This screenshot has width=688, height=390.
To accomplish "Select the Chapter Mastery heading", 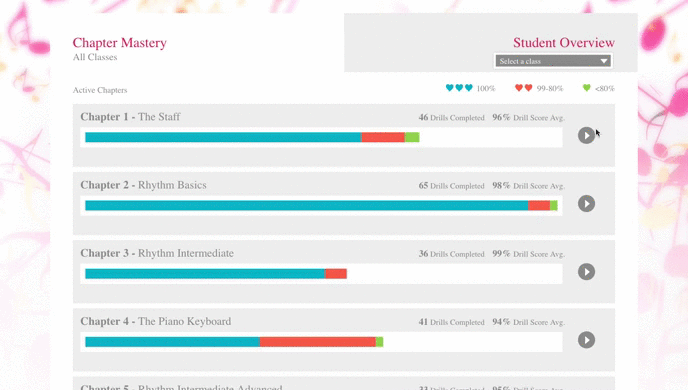I will (x=119, y=43).
